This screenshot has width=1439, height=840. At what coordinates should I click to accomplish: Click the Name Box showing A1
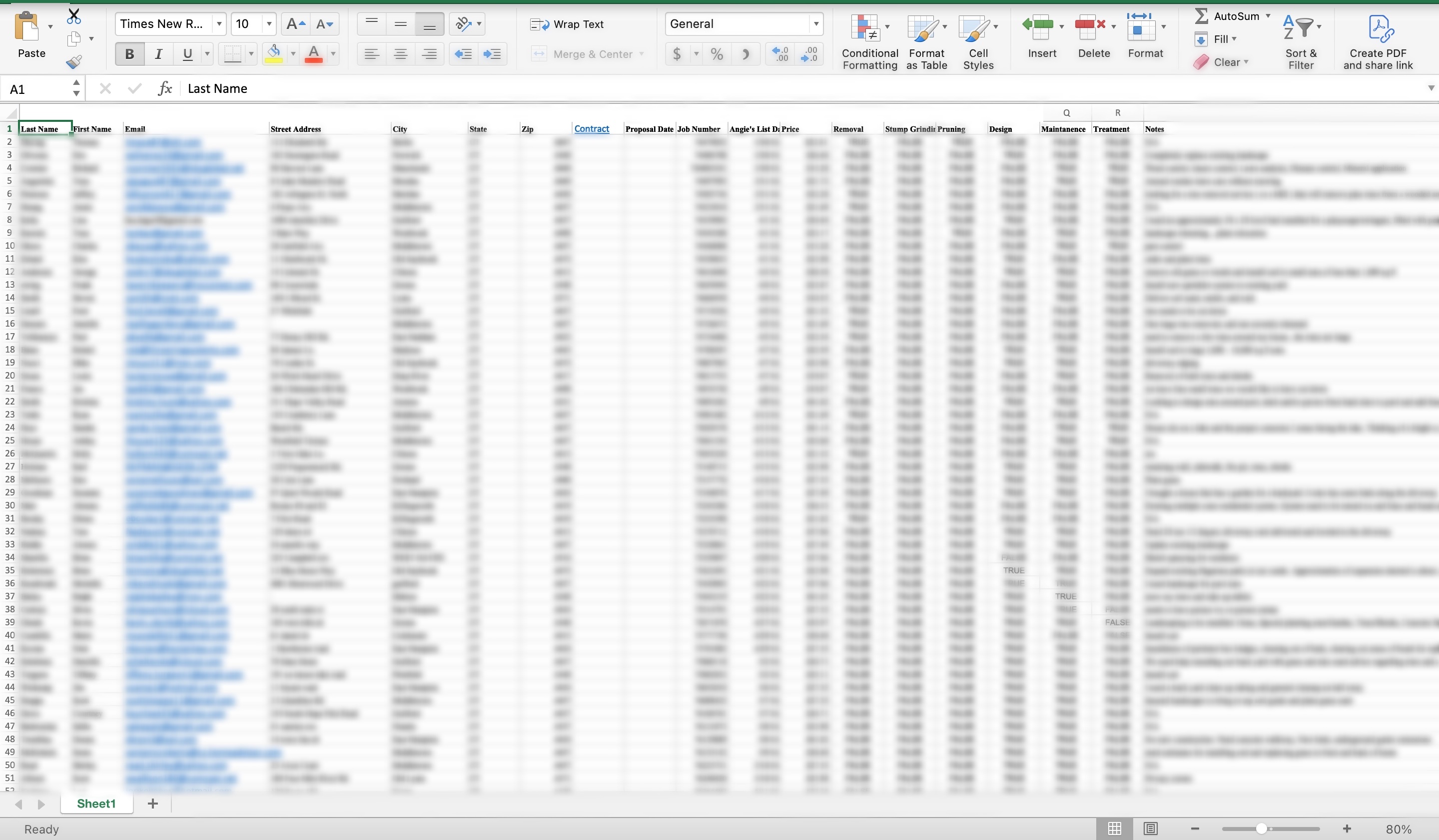[37, 89]
